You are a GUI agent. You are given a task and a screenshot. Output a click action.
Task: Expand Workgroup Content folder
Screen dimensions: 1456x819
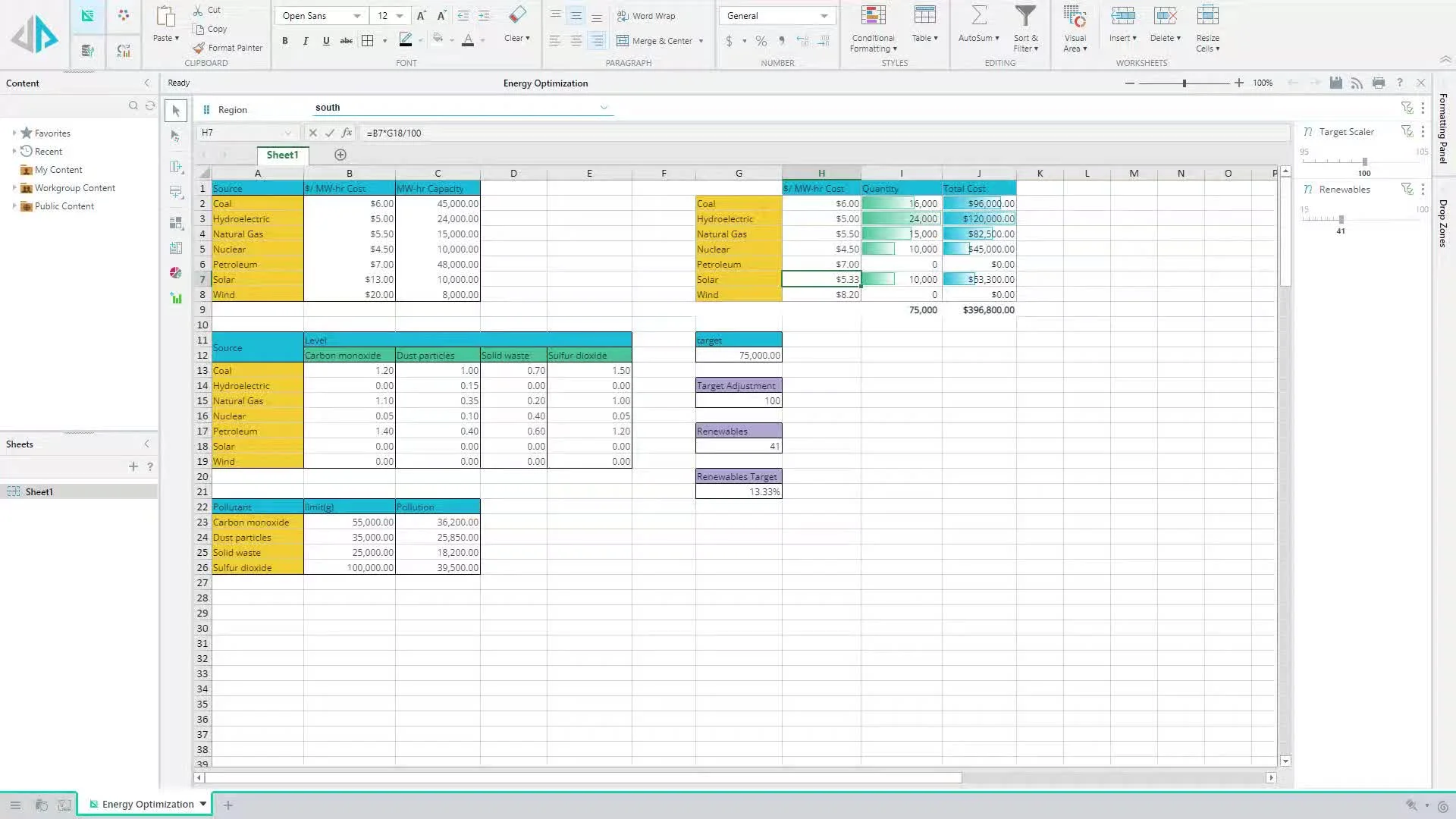coord(14,188)
